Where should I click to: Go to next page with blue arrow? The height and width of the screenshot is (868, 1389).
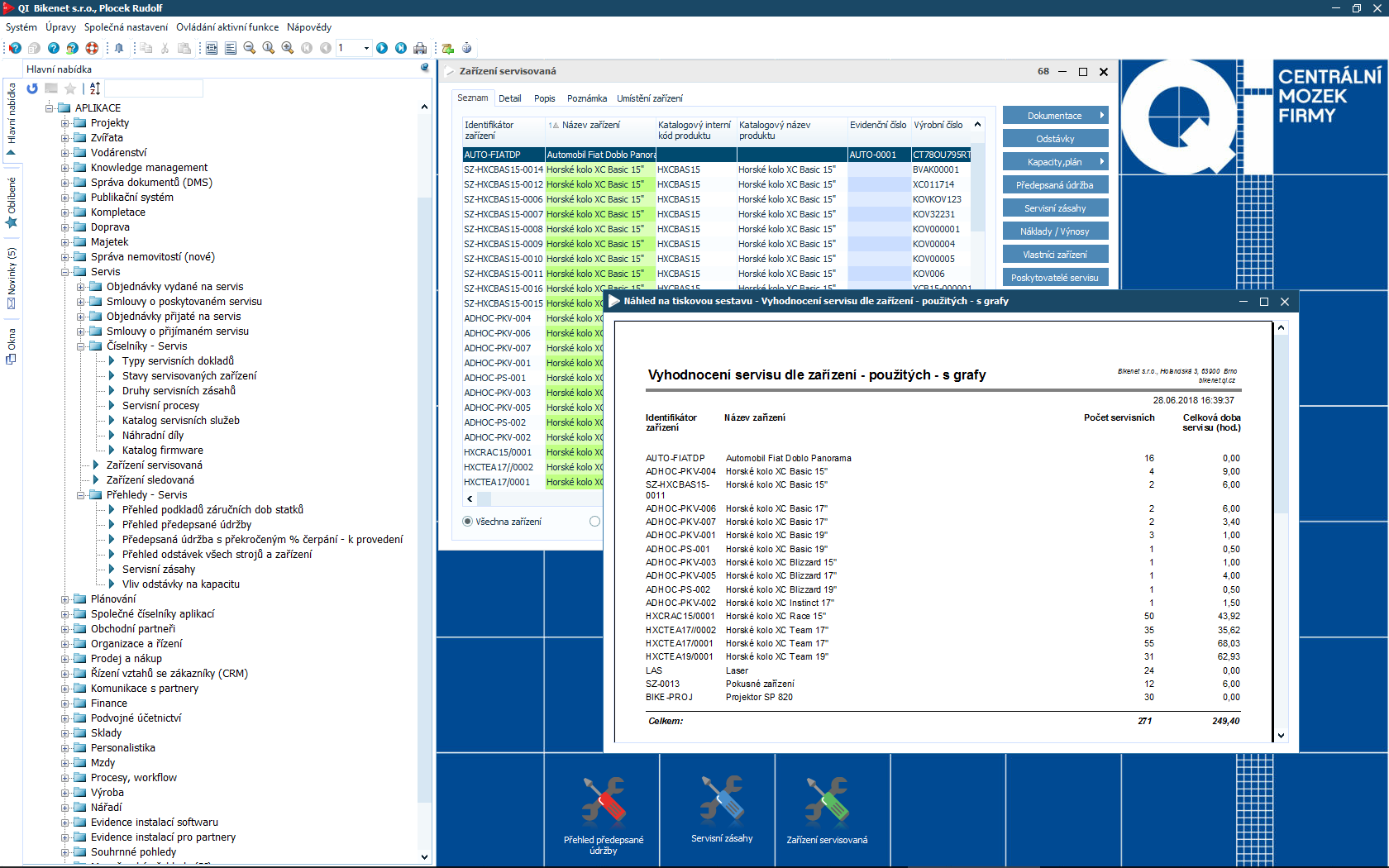[382, 48]
